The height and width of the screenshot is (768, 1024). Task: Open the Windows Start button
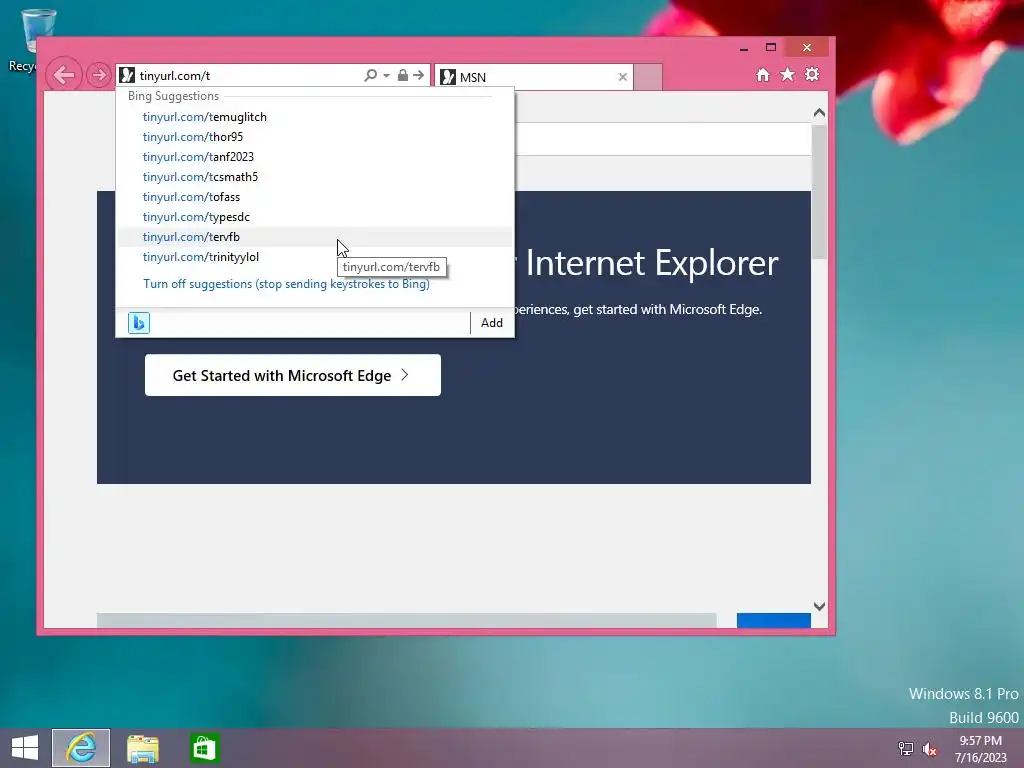tap(25, 748)
